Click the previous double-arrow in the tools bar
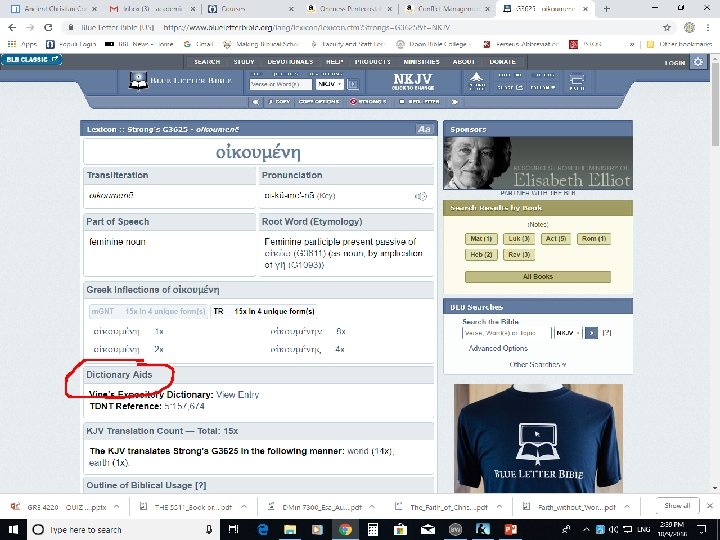This screenshot has width=720, height=540. click(x=255, y=102)
